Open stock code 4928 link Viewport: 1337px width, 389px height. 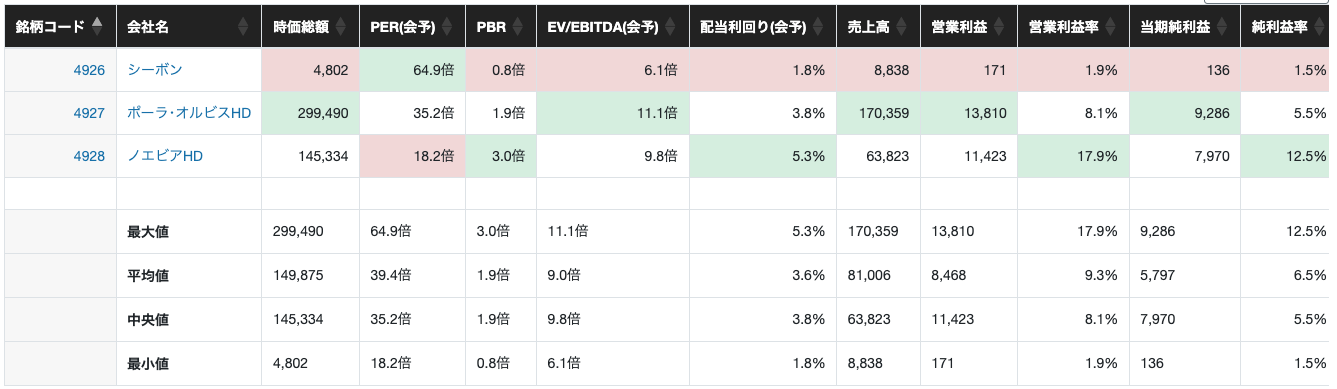click(89, 156)
